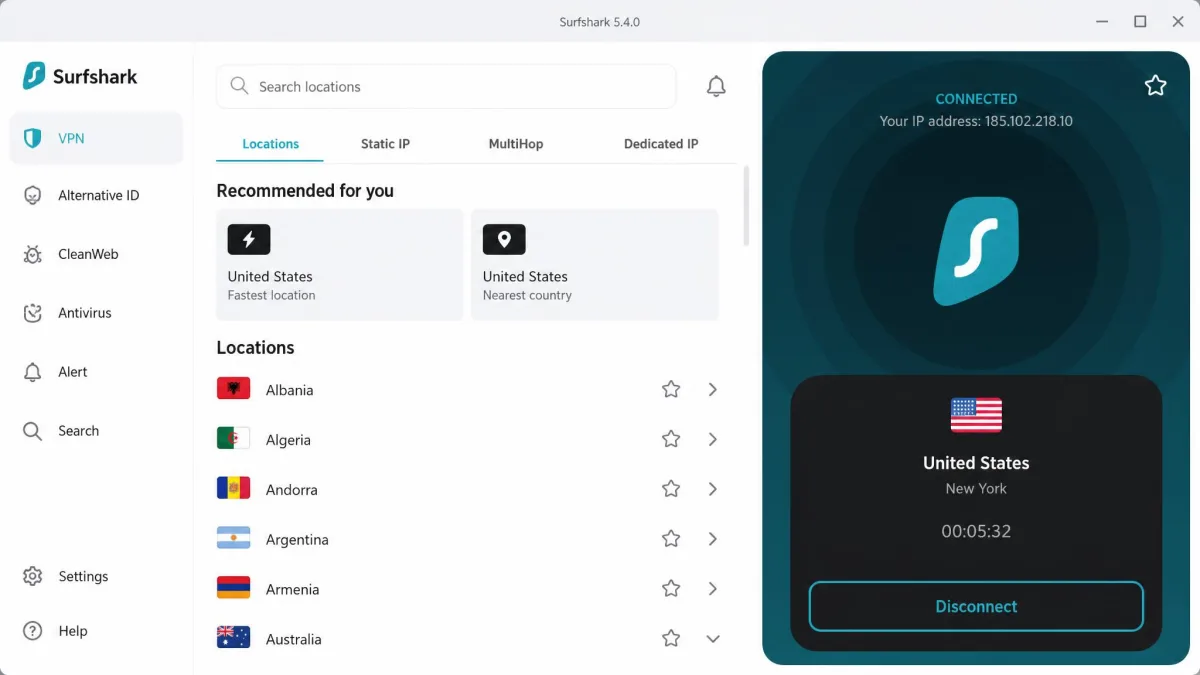This screenshot has height=675, width=1200.
Task: Click the New York server label
Action: [x=976, y=488]
